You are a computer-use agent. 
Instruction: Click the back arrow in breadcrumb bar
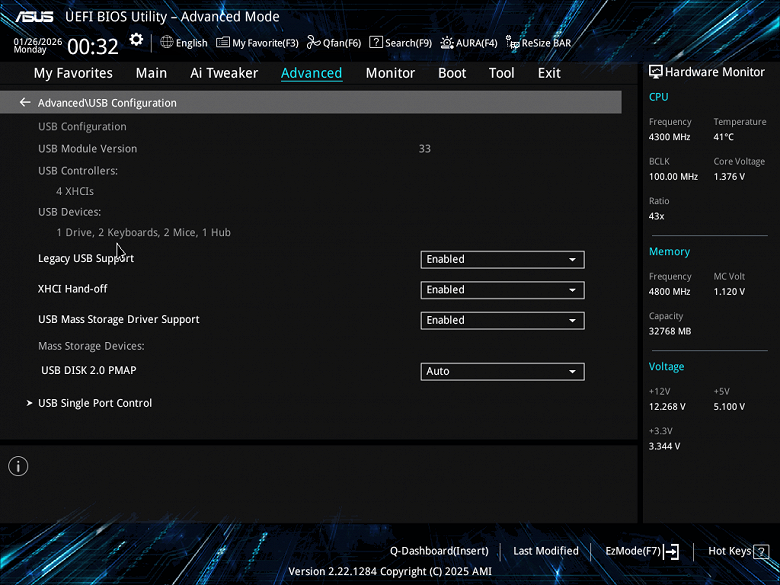(25, 102)
